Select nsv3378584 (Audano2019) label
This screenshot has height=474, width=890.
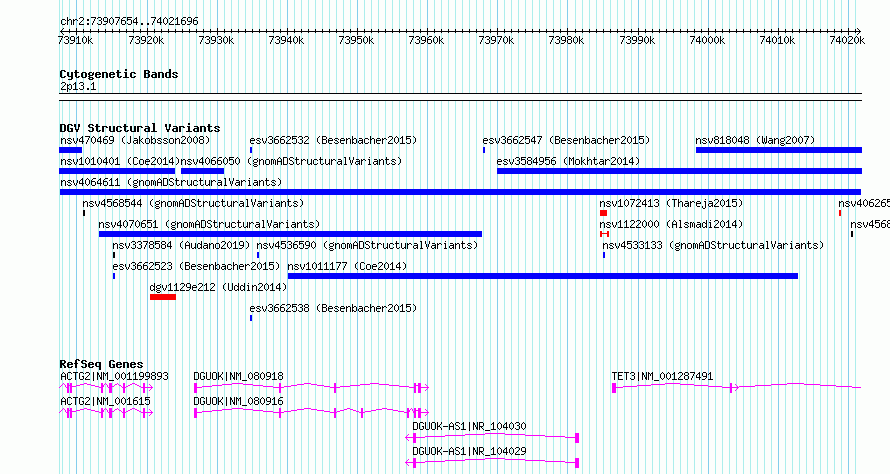pyautogui.click(x=181, y=245)
